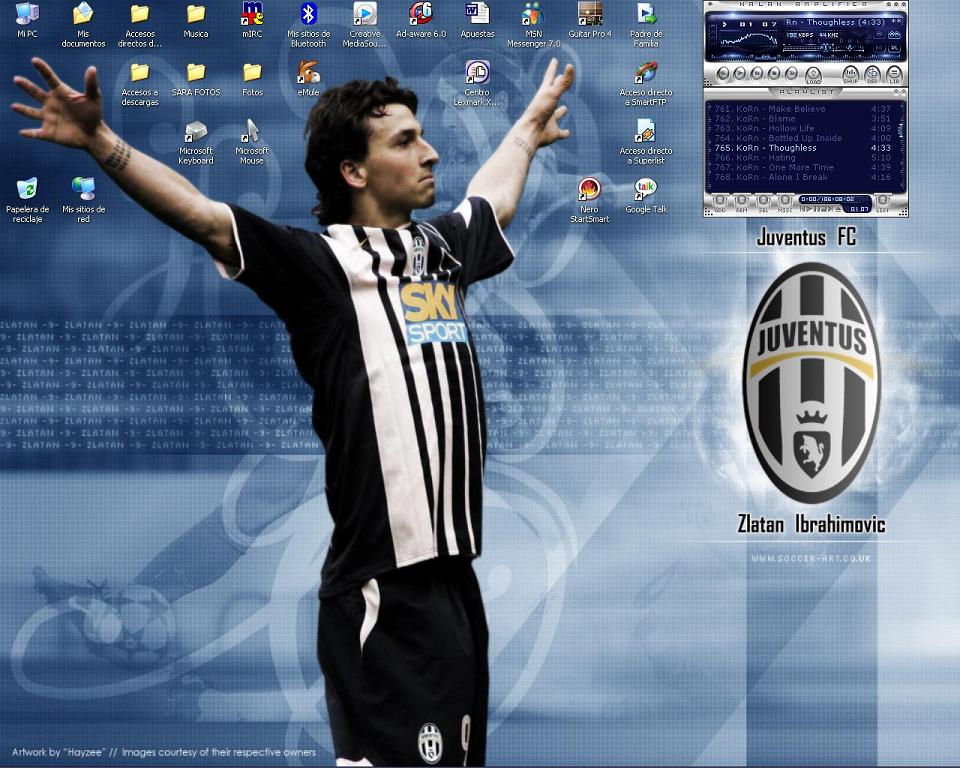Open the playlist ADD menu button
The width and height of the screenshot is (960, 768).
pyautogui.click(x=720, y=203)
